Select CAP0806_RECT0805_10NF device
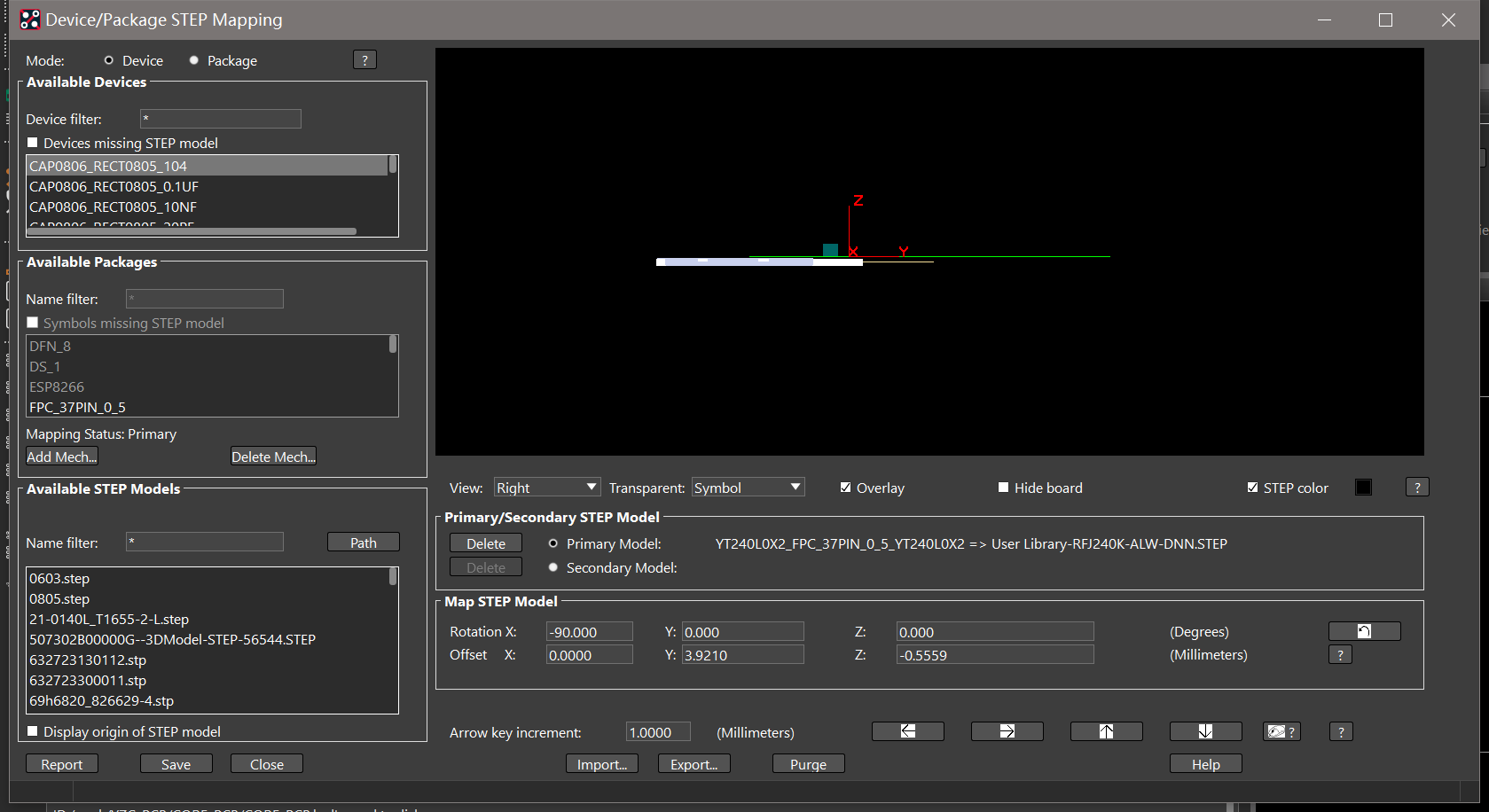 [x=208, y=207]
